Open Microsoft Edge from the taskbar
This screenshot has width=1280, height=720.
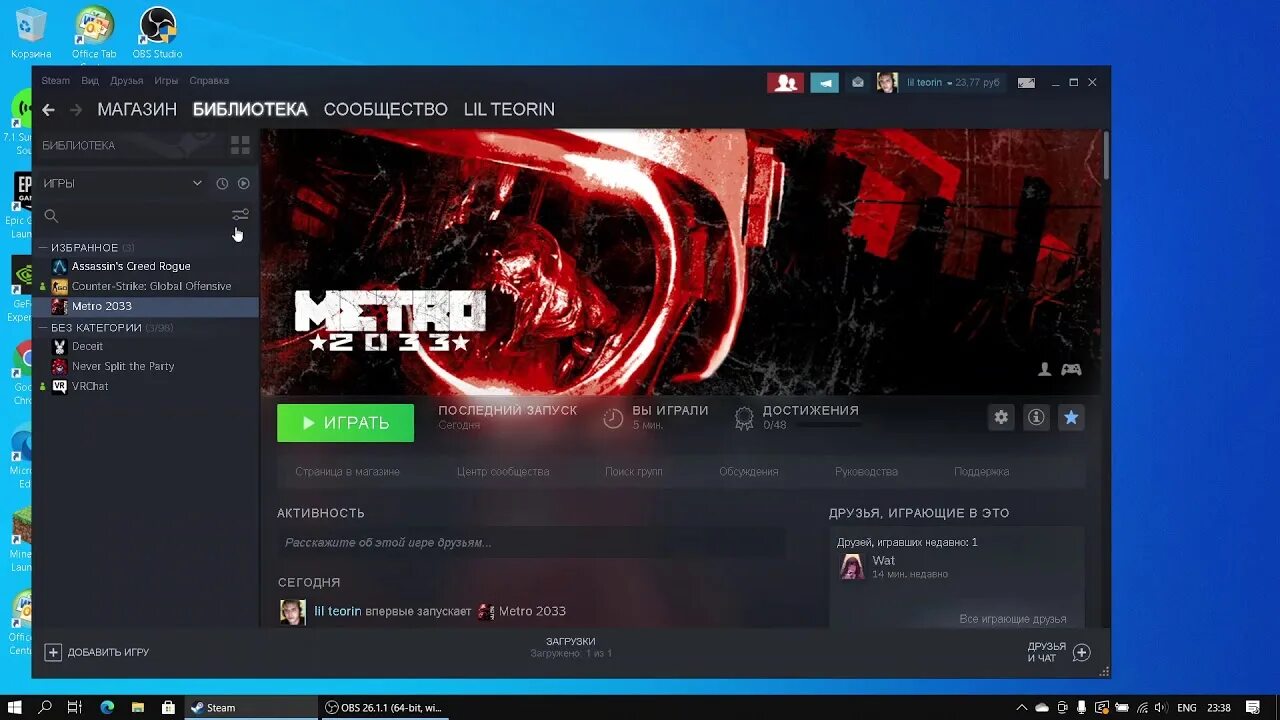[x=107, y=707]
